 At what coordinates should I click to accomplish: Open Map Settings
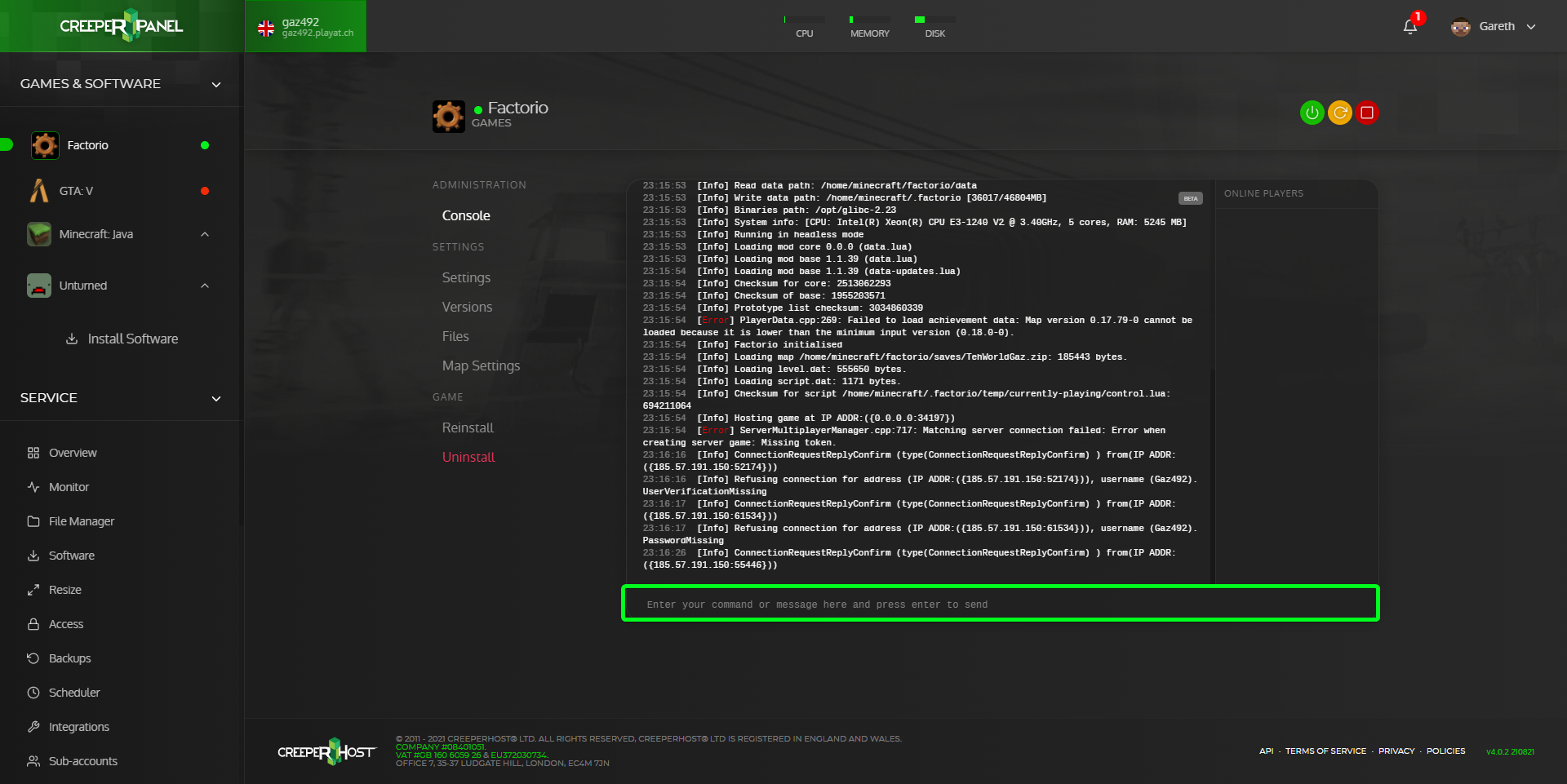[481, 365]
